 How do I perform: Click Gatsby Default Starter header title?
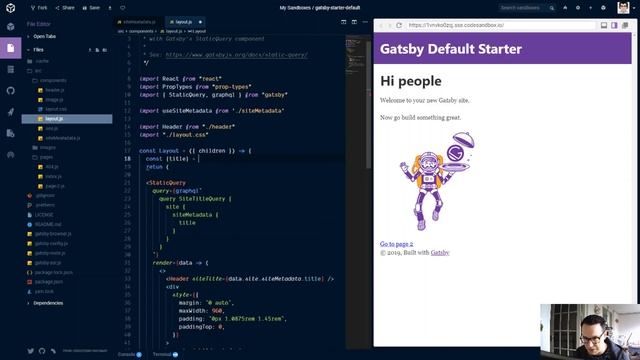pos(451,49)
